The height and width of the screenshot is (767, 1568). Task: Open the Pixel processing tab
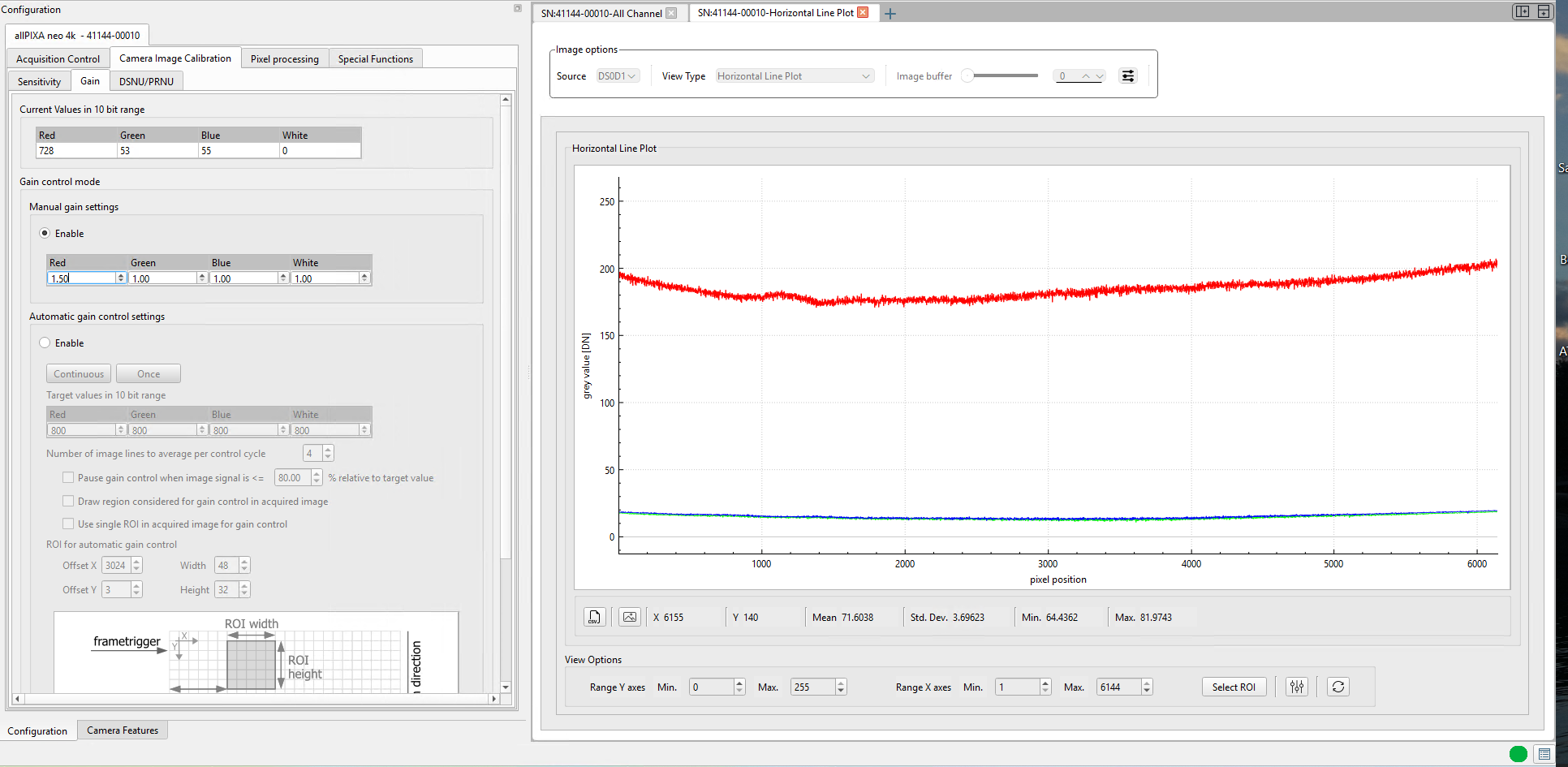(284, 58)
